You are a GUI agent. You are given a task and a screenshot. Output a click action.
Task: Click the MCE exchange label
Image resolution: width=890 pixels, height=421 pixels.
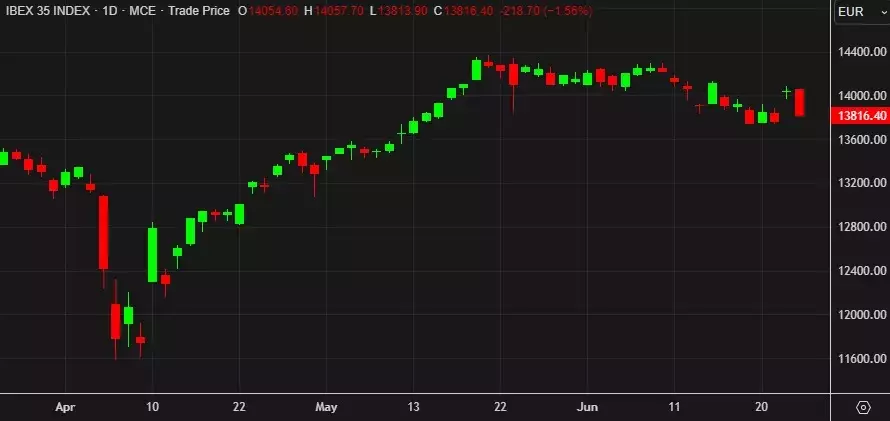tap(142, 11)
